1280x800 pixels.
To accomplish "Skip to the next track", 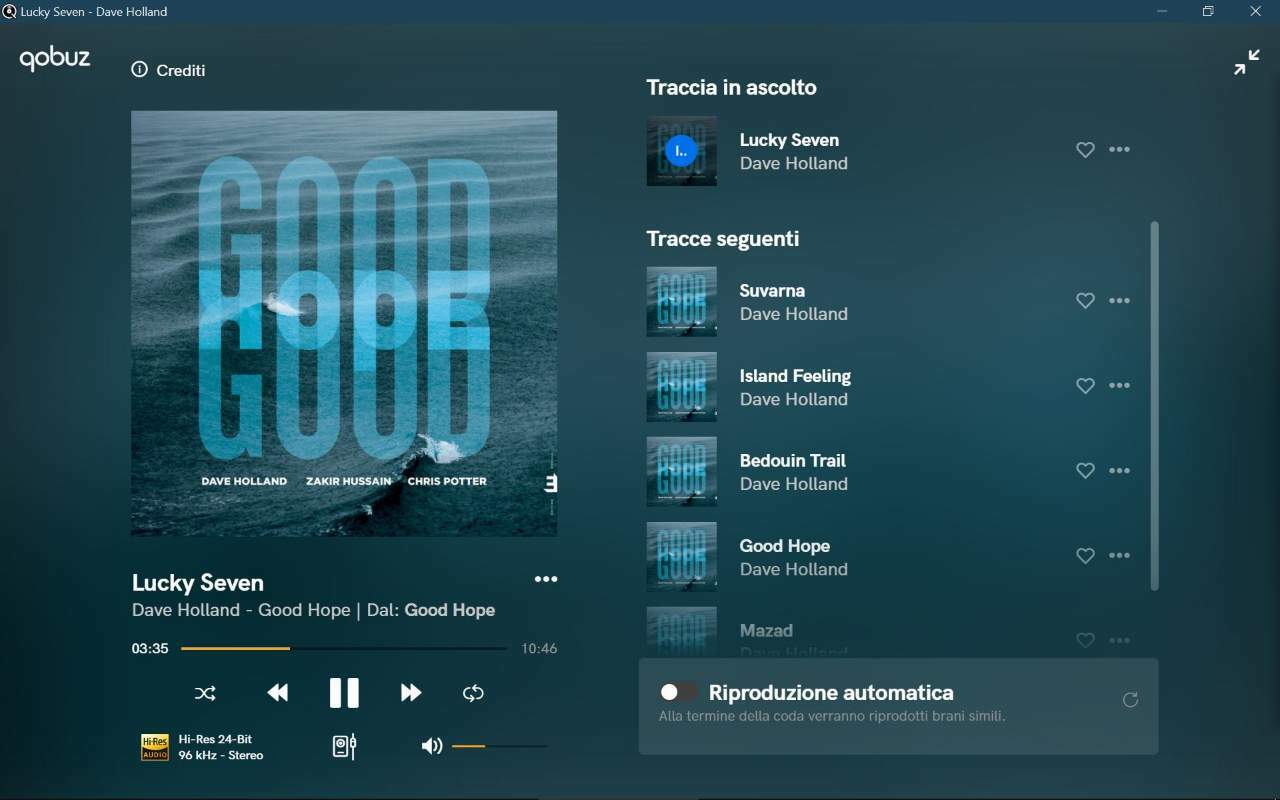I will point(410,693).
